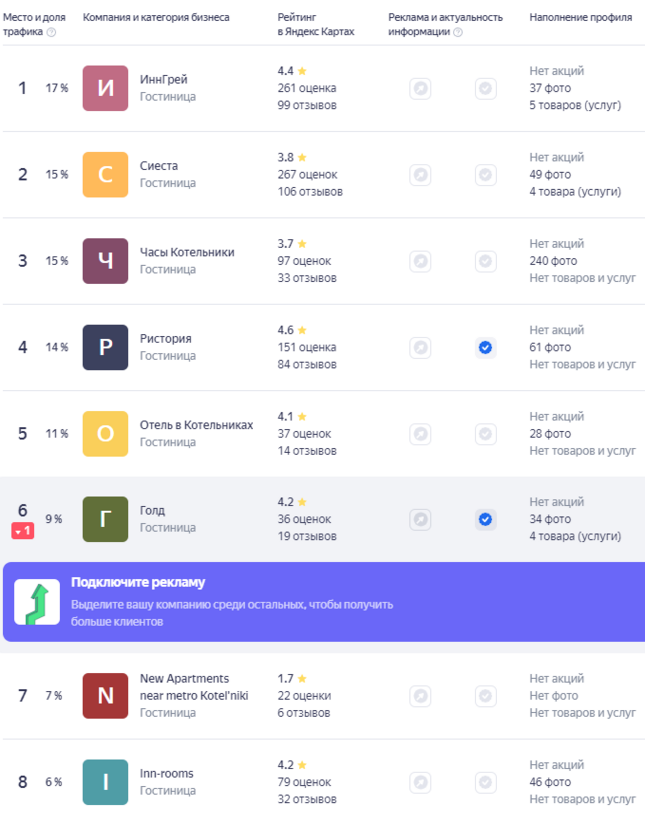Viewport: 645px width, 825px height.
Task: Open the Часы Котельники company link
Action: coord(187,252)
